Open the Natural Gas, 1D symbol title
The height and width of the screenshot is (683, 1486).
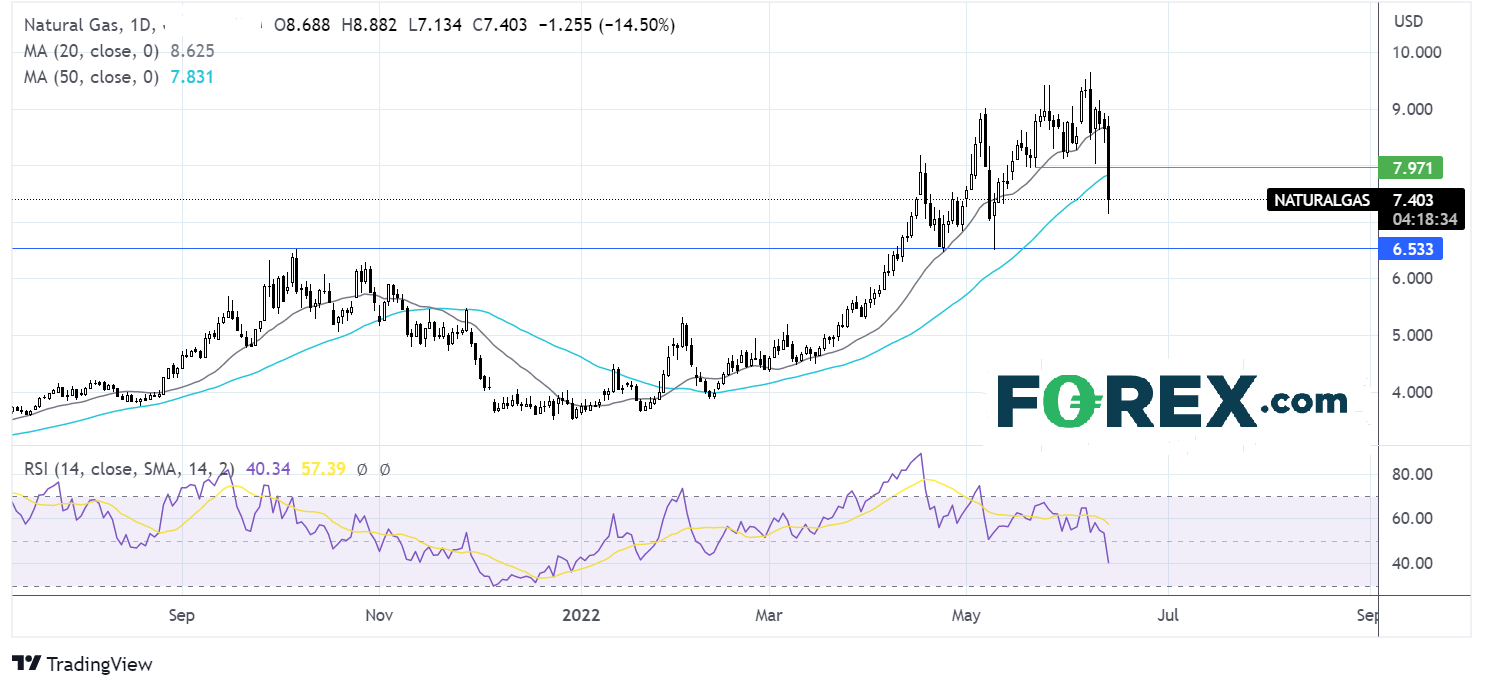(x=80, y=26)
